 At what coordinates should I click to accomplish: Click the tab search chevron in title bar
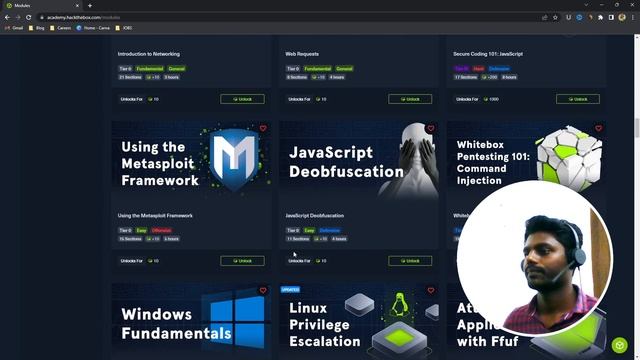click(586, 5)
